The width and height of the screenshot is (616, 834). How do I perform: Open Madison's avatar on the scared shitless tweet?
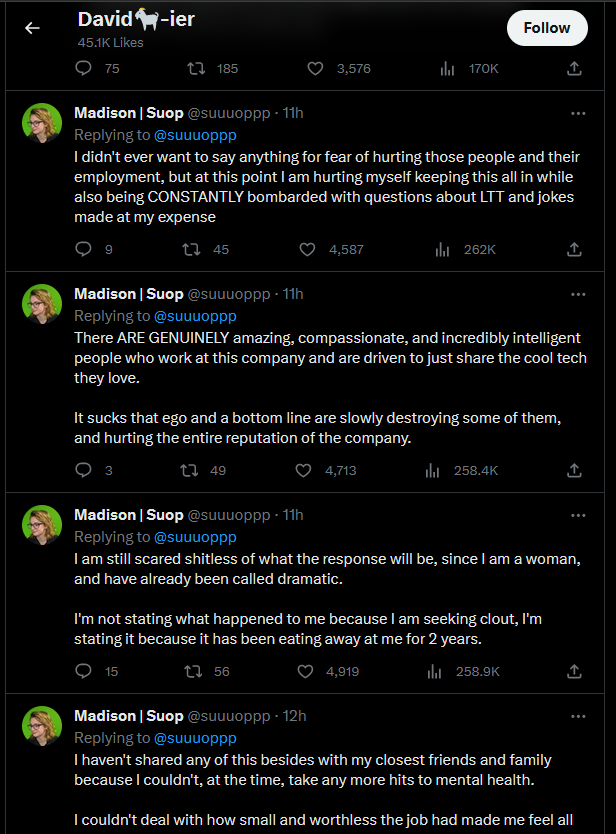coord(42,525)
